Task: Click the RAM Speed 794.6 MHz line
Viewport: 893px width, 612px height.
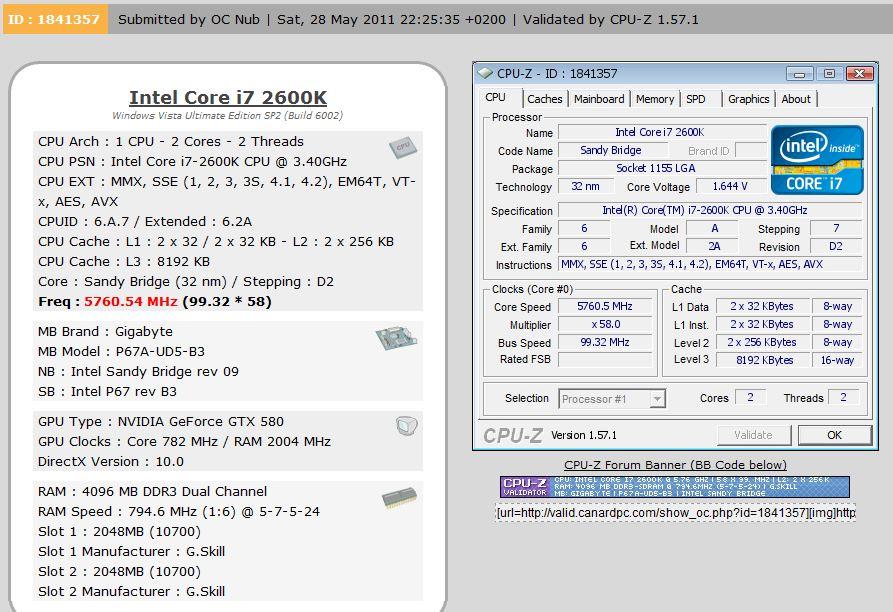Action: point(179,512)
